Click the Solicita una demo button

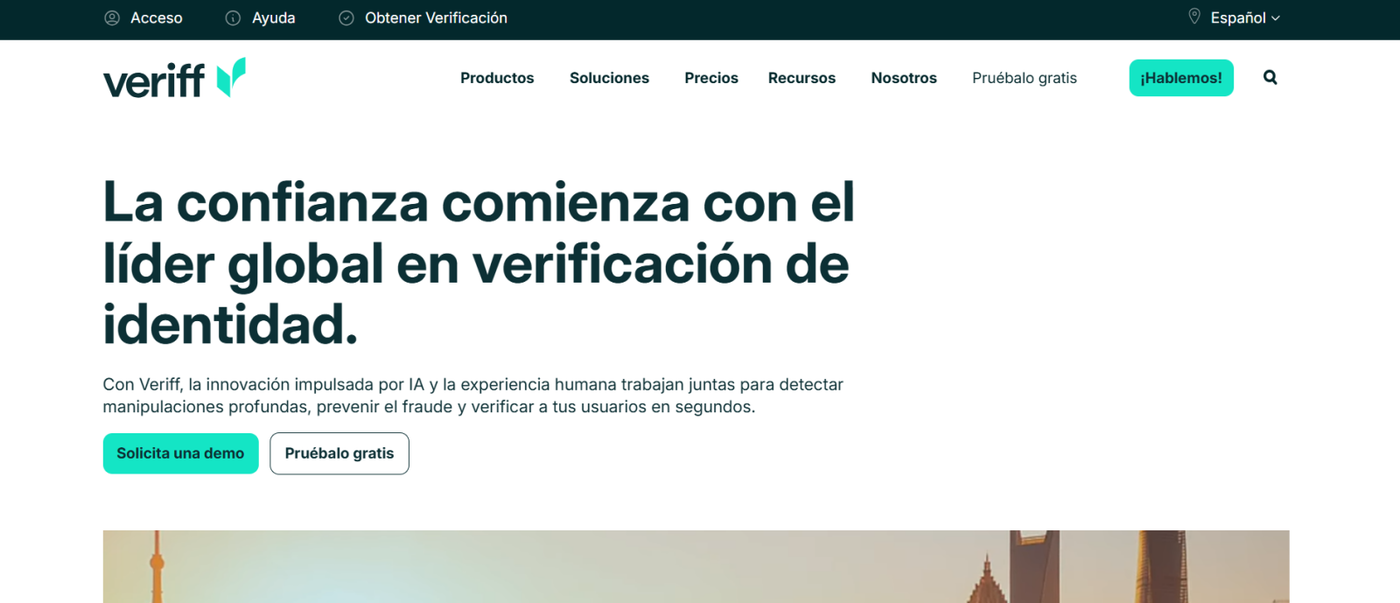[x=180, y=453]
